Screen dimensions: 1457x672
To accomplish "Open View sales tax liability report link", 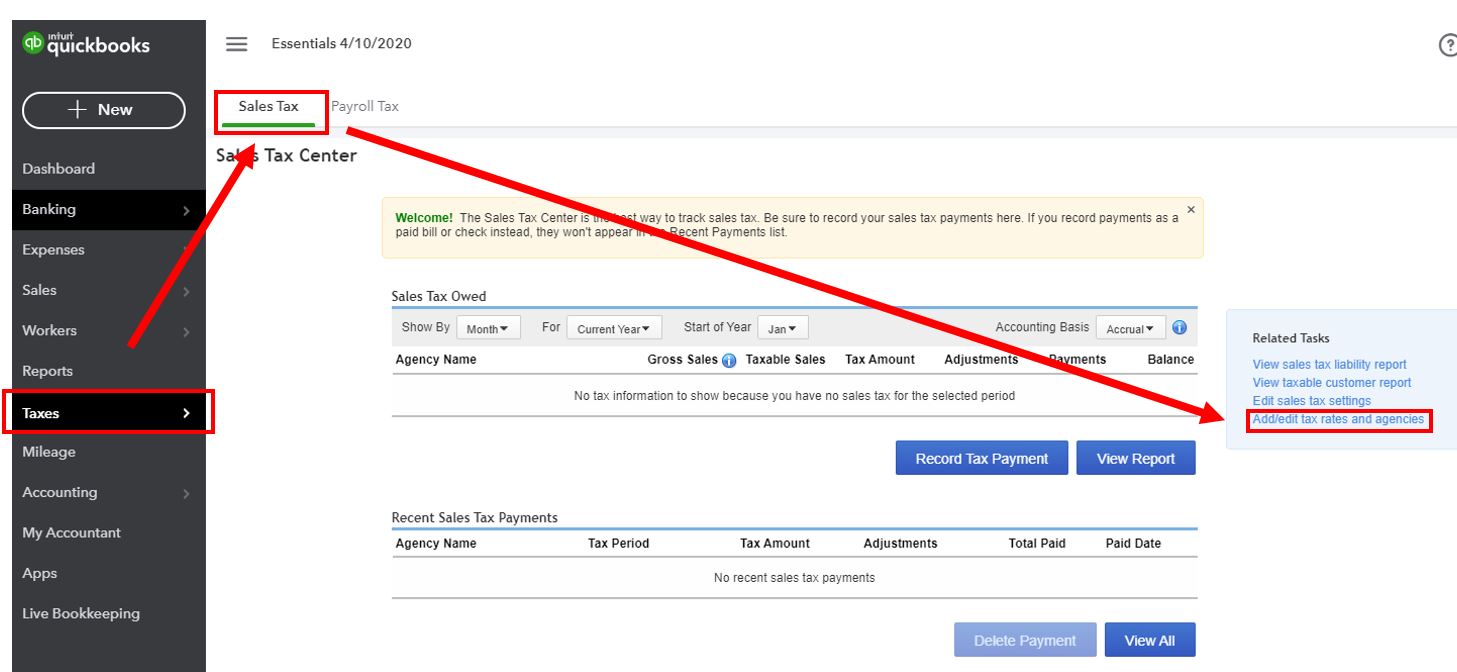I will [x=1329, y=365].
